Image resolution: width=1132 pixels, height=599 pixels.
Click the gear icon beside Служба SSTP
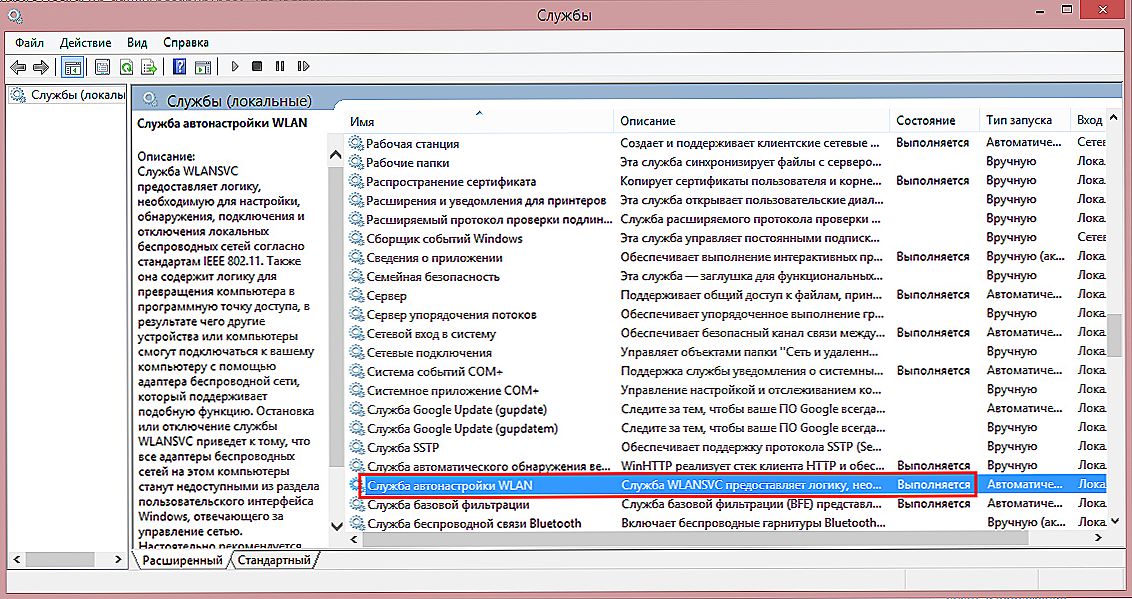pyautogui.click(x=356, y=447)
